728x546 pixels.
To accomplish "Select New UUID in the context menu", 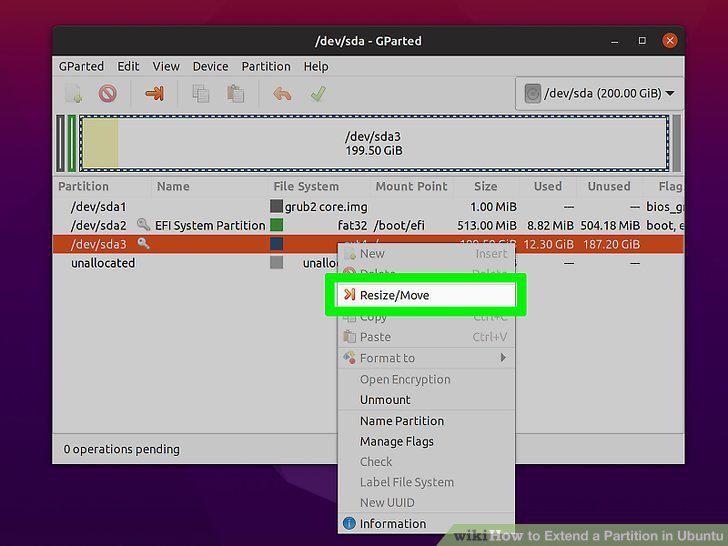I will 426,502.
